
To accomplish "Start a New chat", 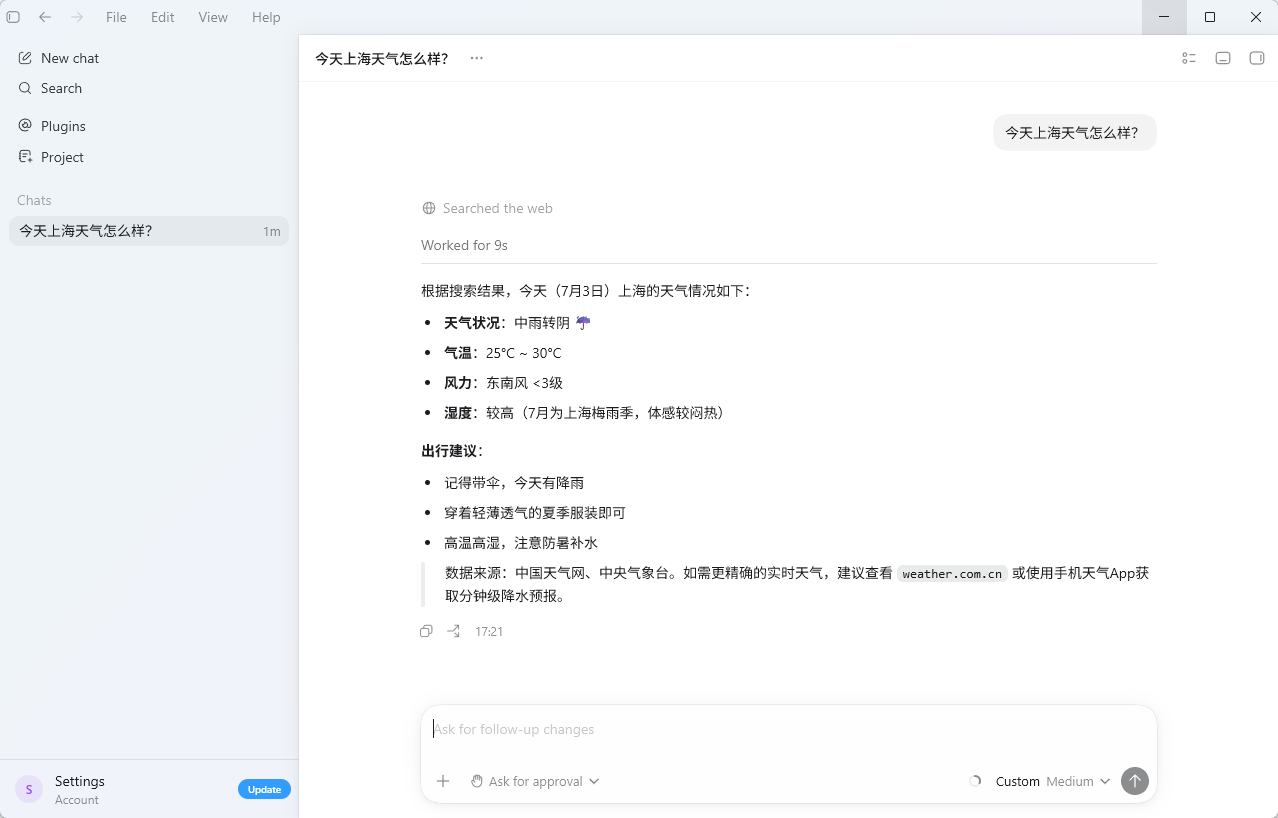I will tap(149, 58).
